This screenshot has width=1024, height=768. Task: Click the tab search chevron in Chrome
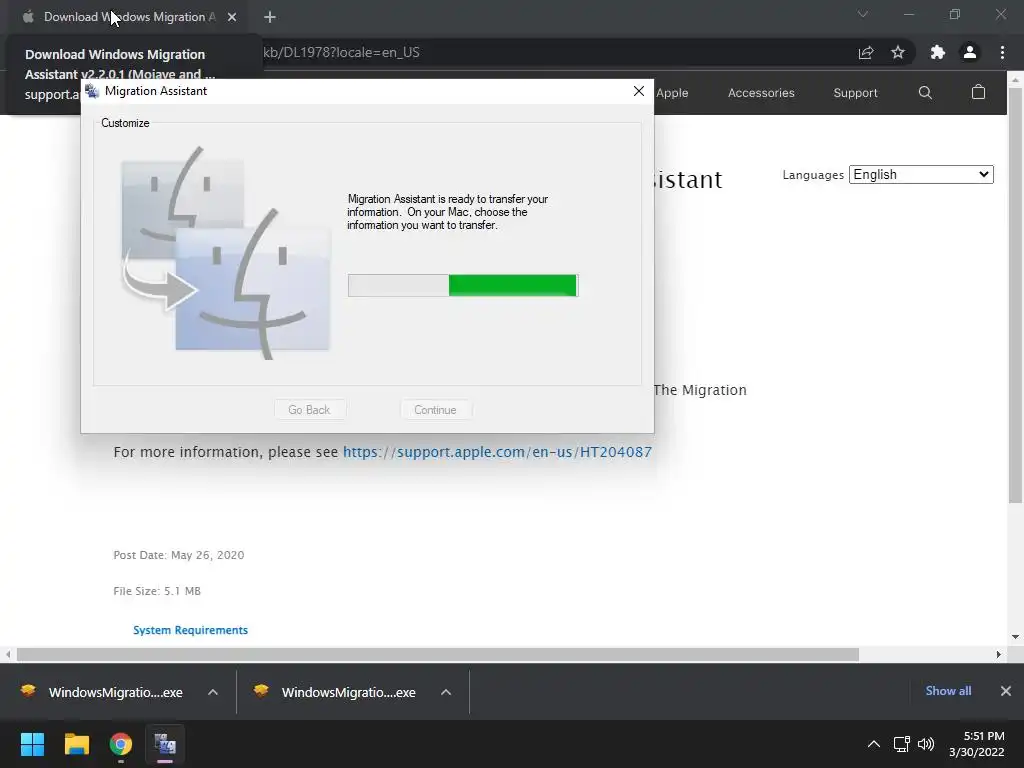pyautogui.click(x=863, y=14)
